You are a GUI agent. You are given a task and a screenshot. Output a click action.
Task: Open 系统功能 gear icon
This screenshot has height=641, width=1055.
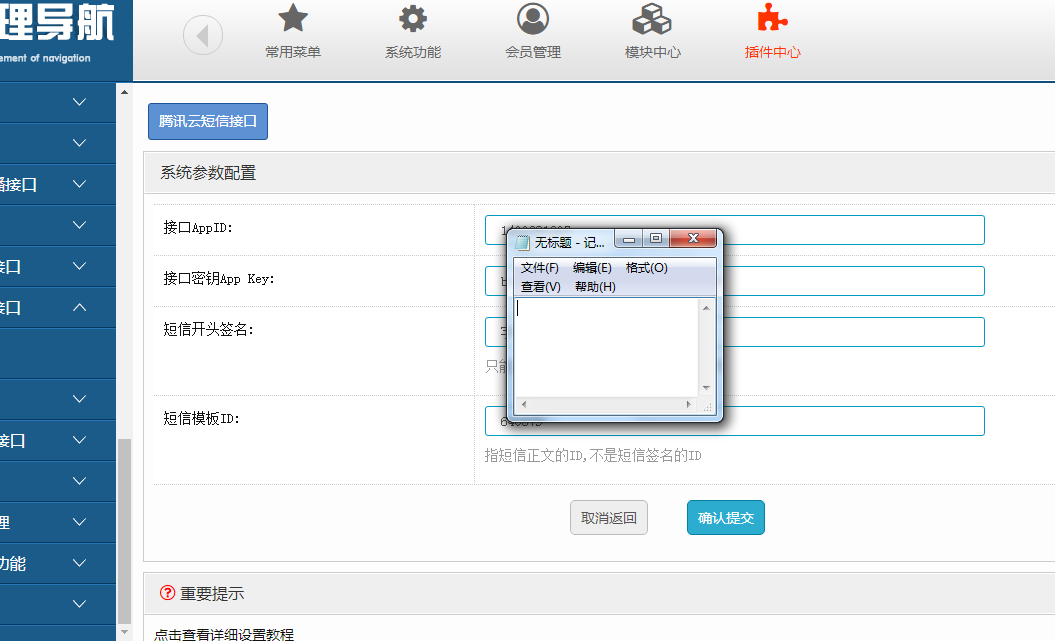click(413, 19)
